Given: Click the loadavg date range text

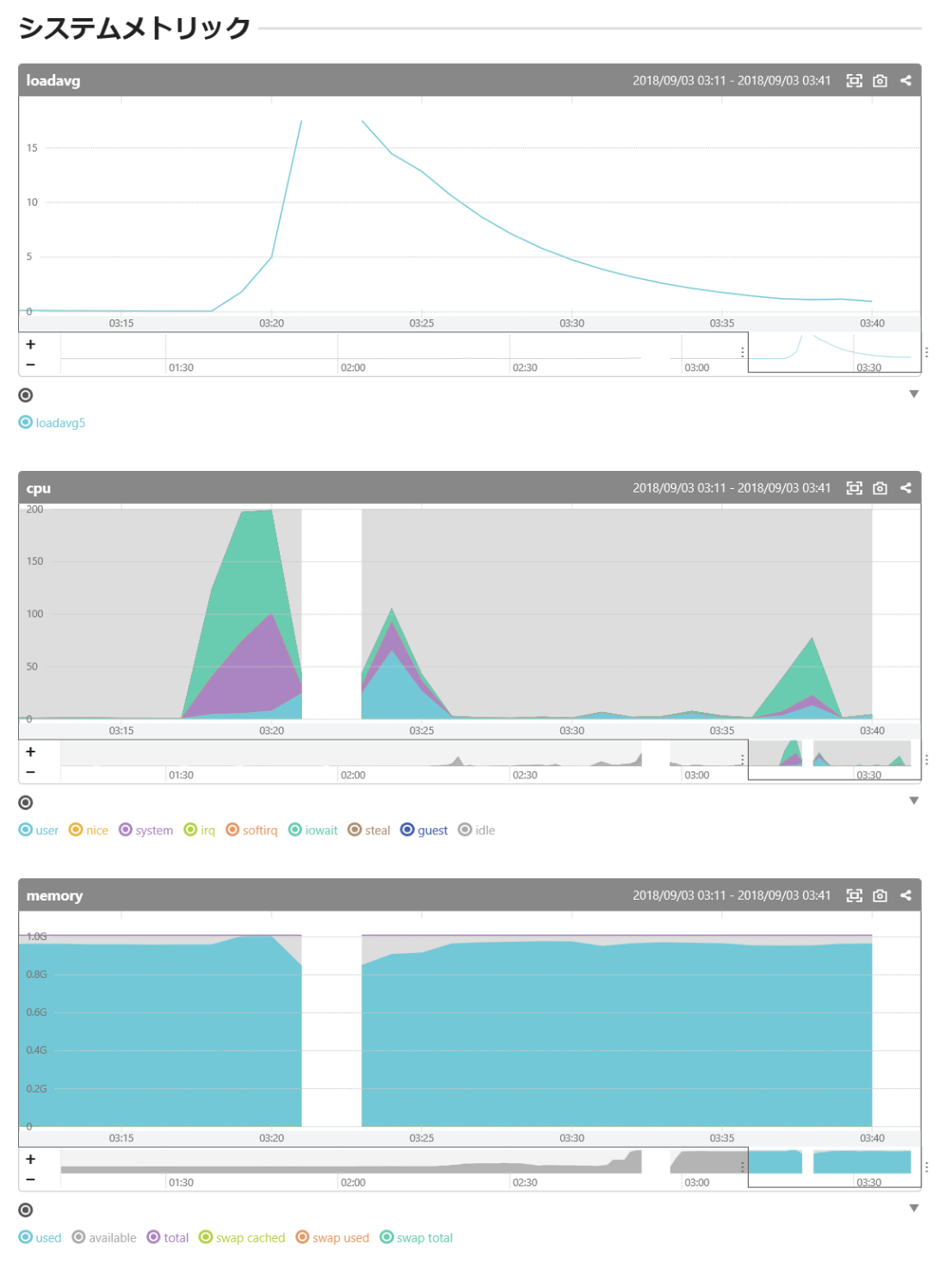Looking at the screenshot, I should (732, 80).
